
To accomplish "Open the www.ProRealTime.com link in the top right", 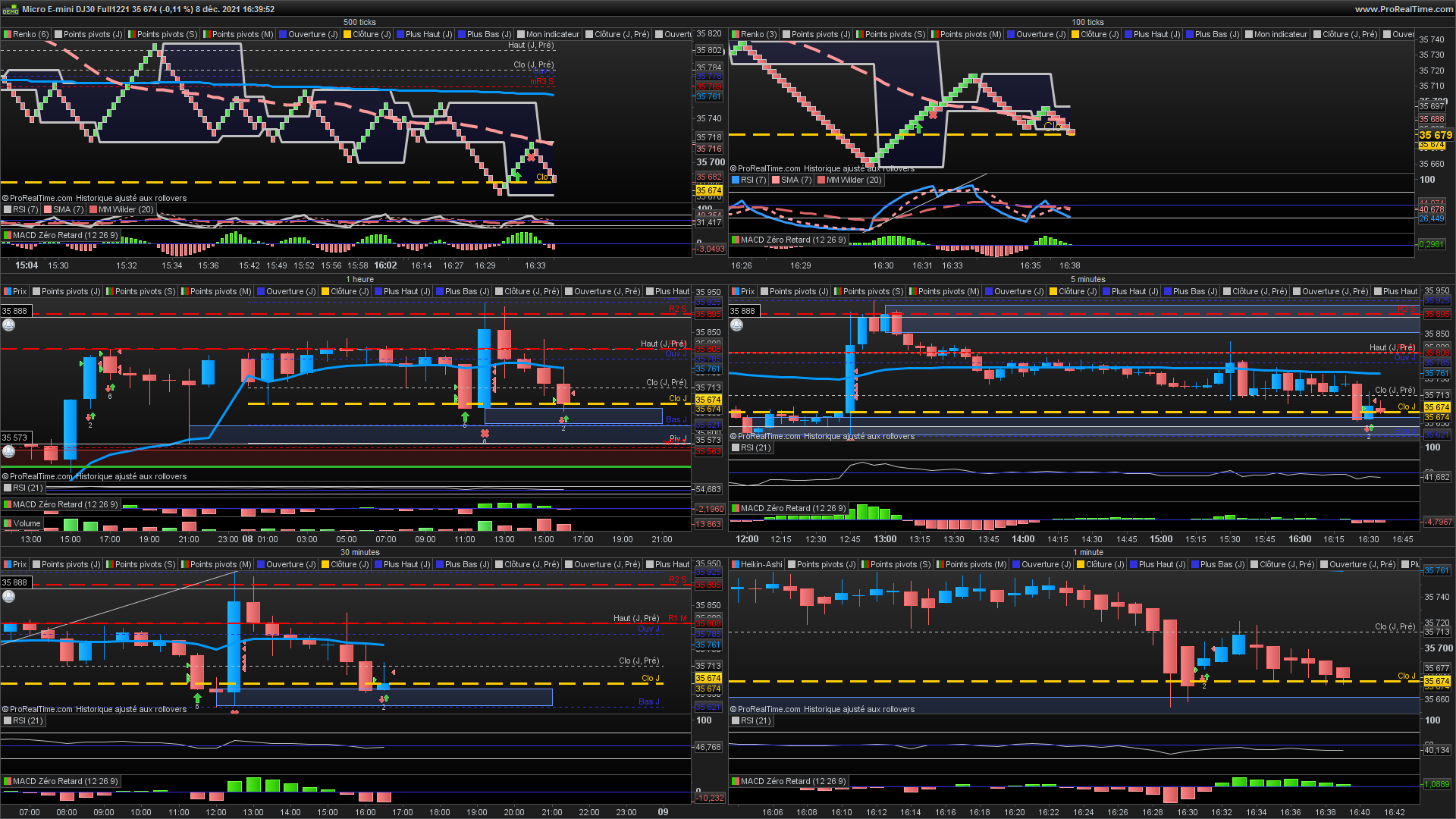I will click(x=1404, y=9).
